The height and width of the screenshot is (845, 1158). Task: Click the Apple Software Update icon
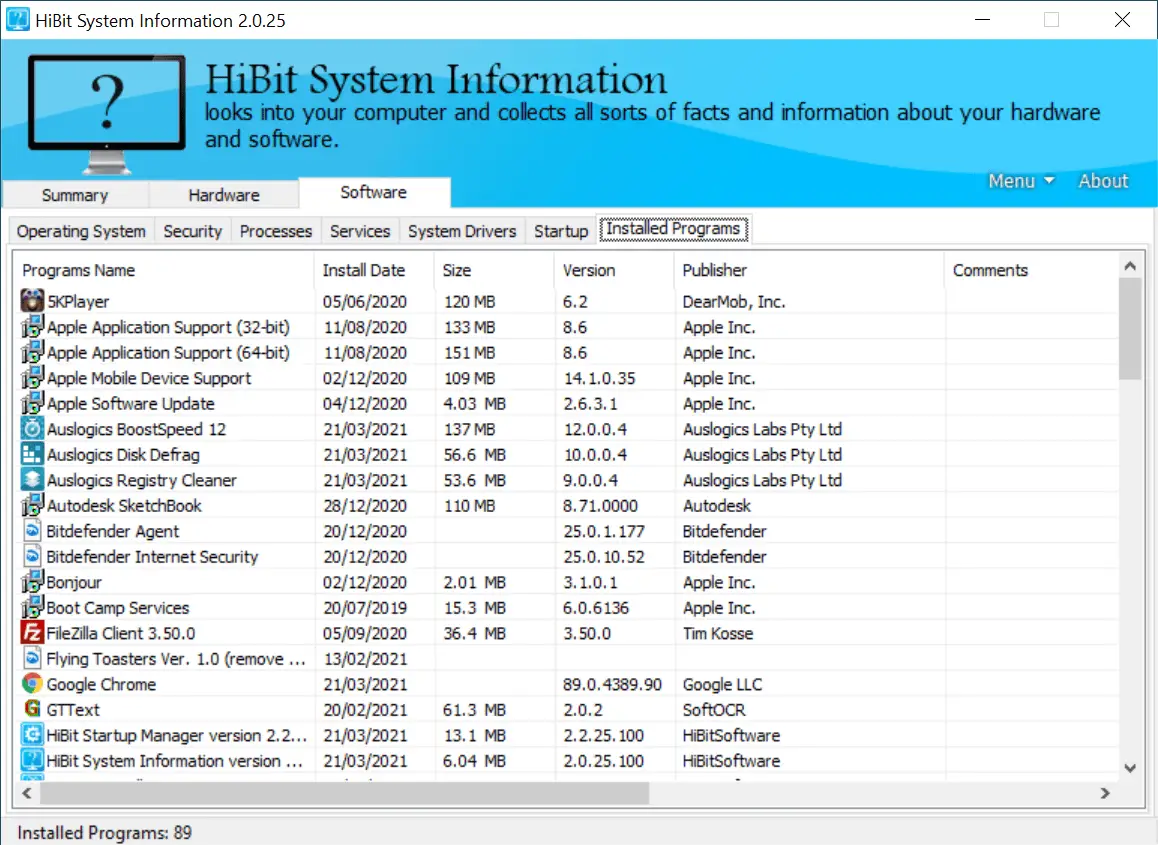point(32,403)
